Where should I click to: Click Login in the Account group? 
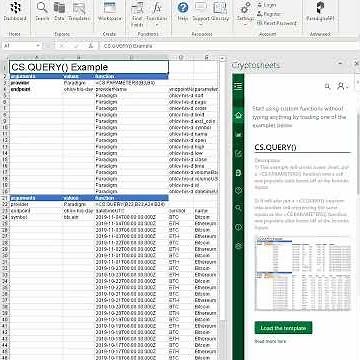click(267, 5)
